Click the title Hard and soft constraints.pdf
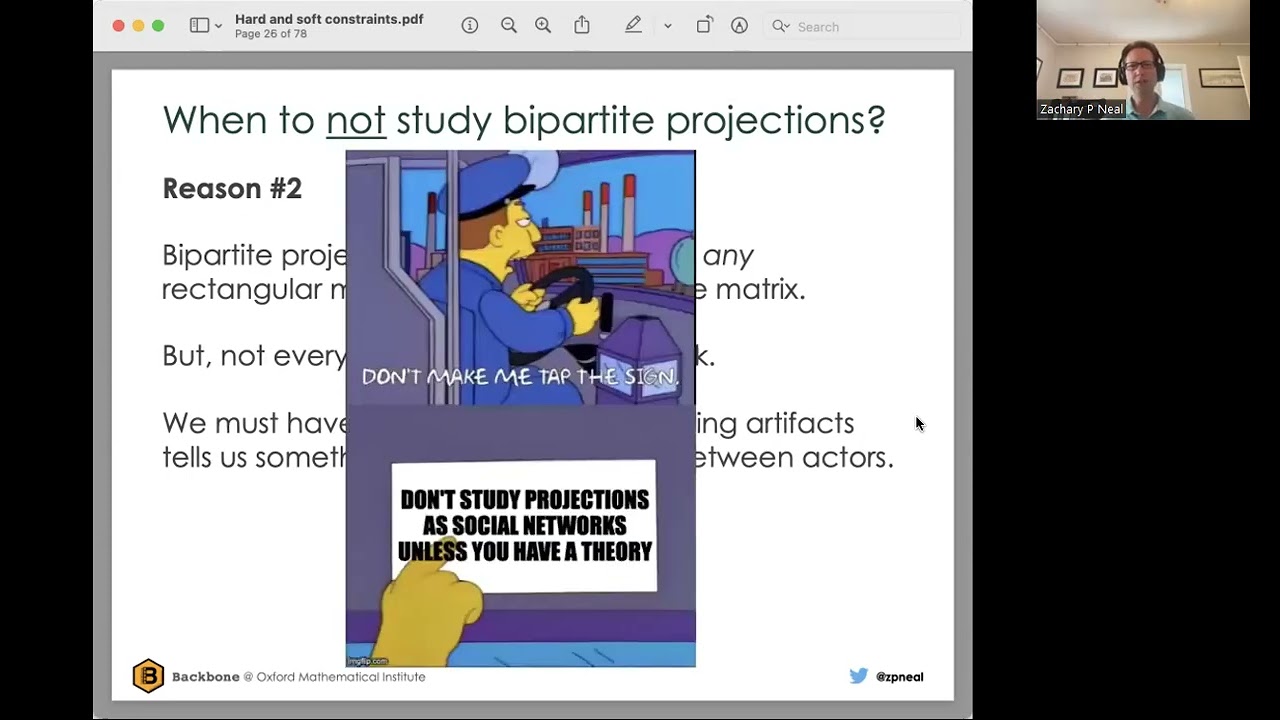 point(329,19)
